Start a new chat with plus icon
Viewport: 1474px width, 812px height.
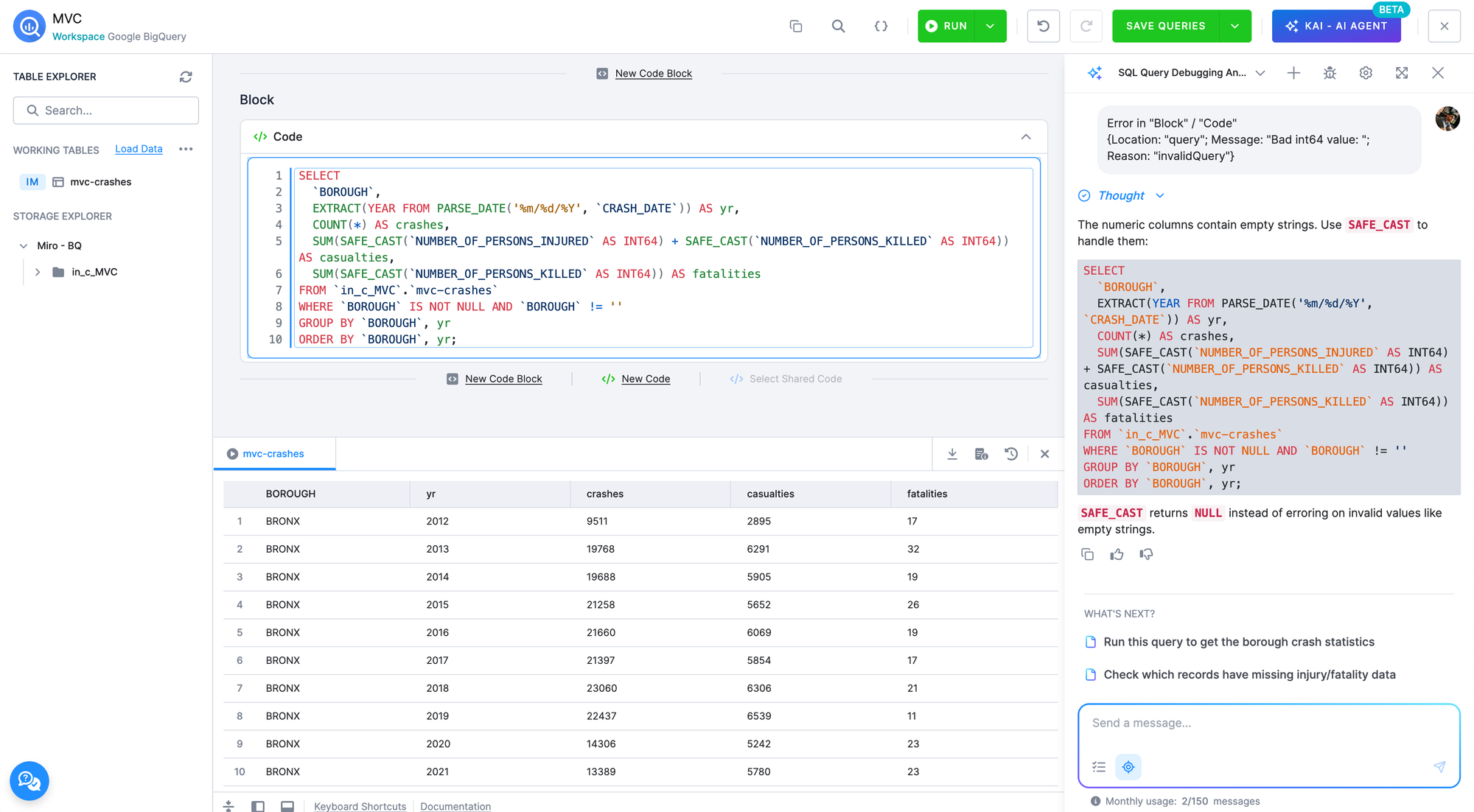tap(1293, 73)
